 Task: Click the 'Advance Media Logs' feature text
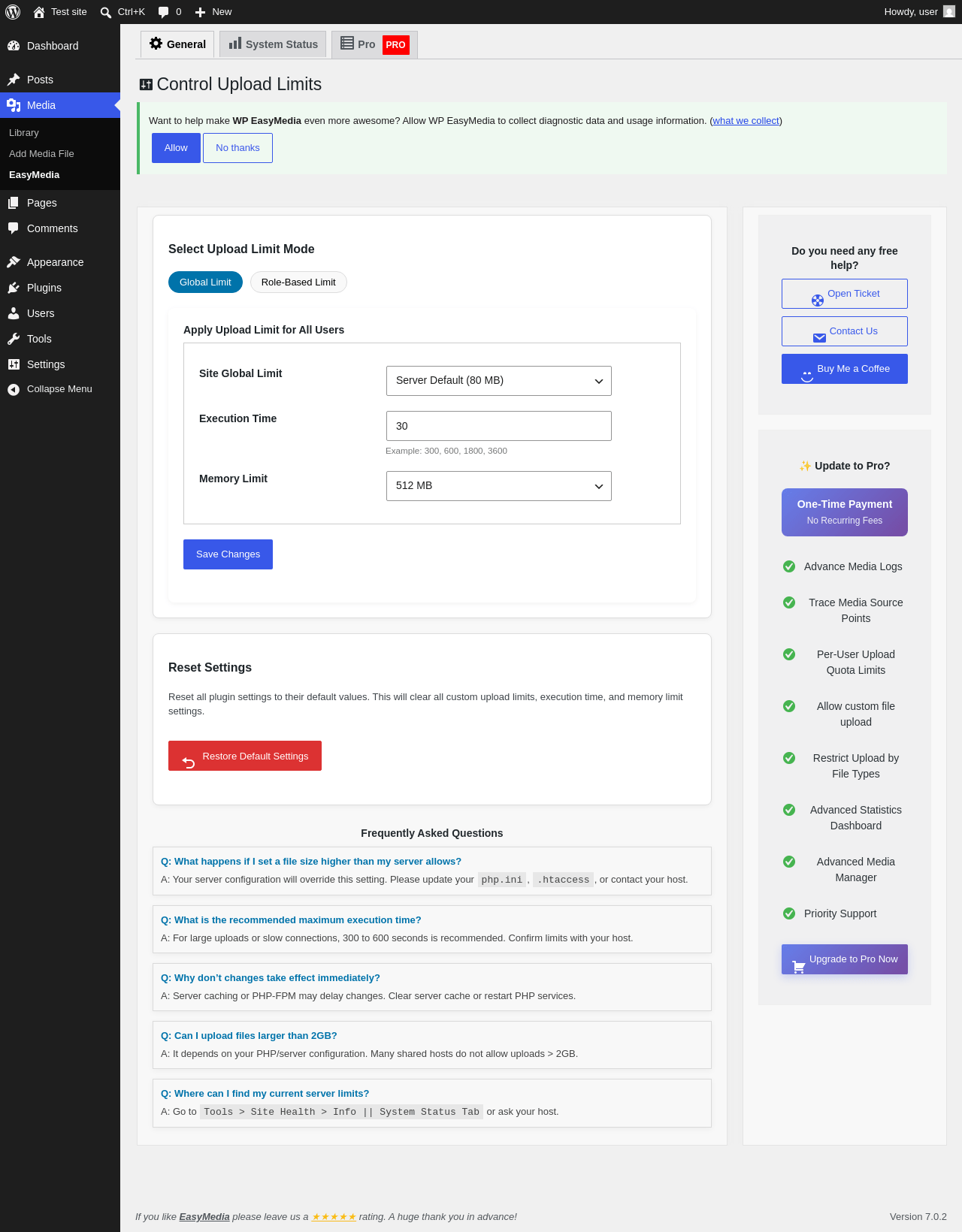[x=853, y=566]
